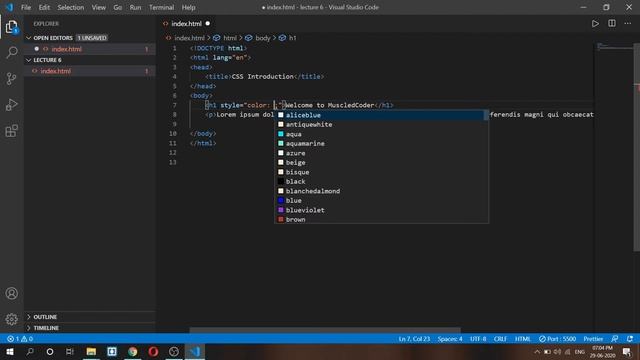Click the unsaved dot on index.html tab
Image resolution: width=640 pixels, height=360 pixels.
point(208,24)
